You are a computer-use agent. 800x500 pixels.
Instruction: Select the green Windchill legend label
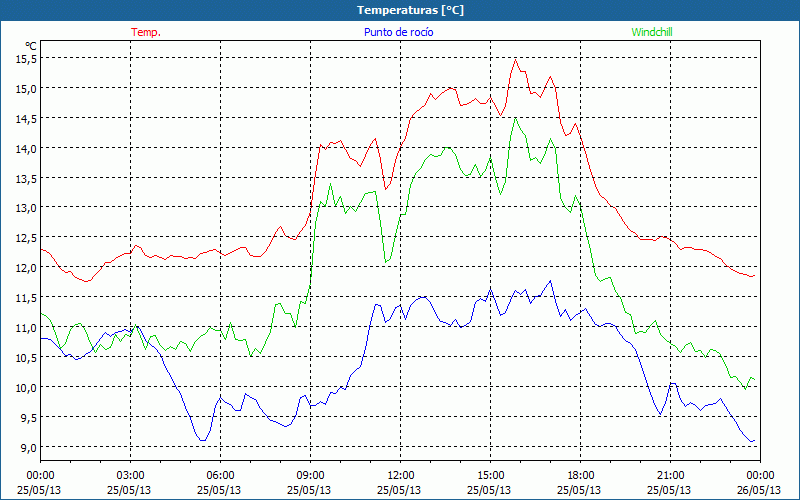(x=652, y=32)
